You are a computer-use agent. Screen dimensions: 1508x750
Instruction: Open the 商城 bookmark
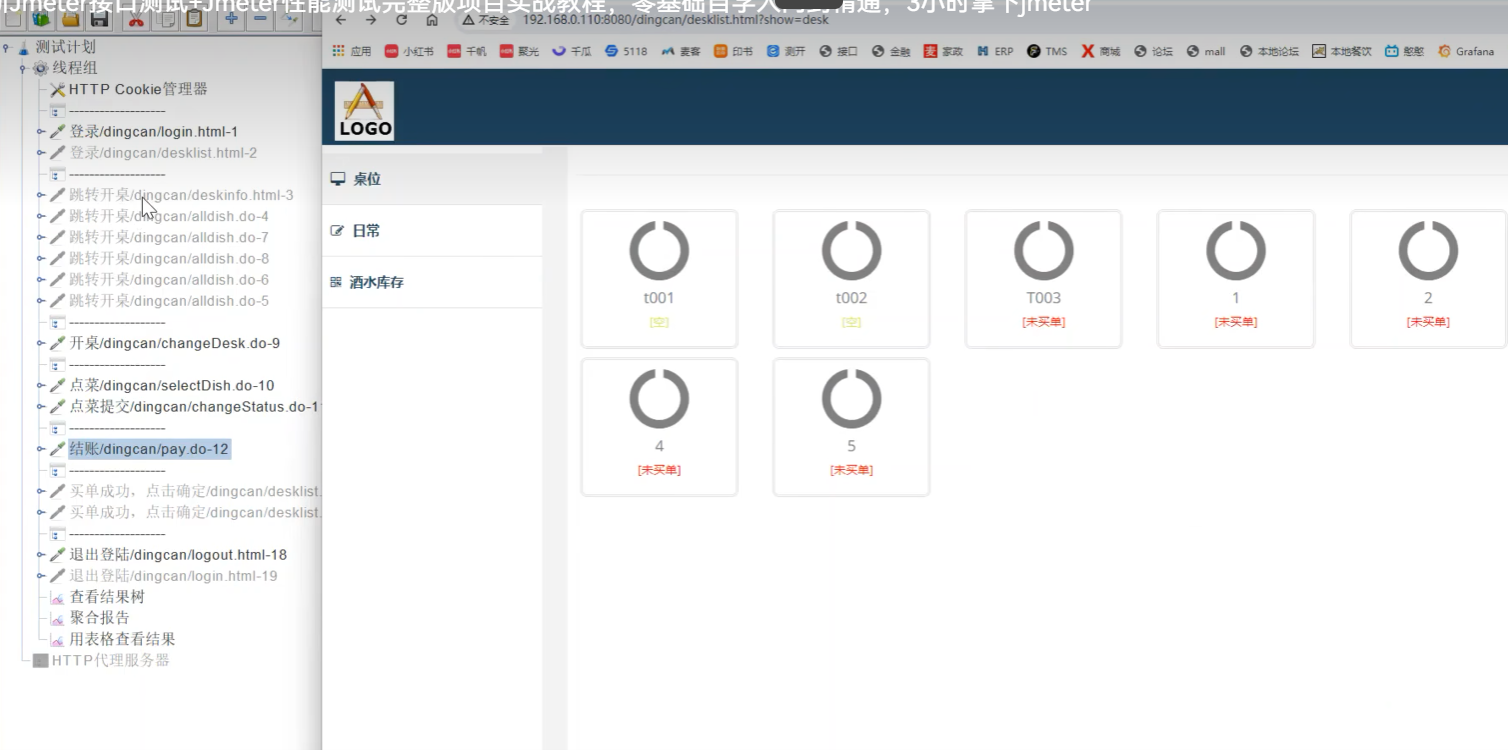click(x=1101, y=51)
